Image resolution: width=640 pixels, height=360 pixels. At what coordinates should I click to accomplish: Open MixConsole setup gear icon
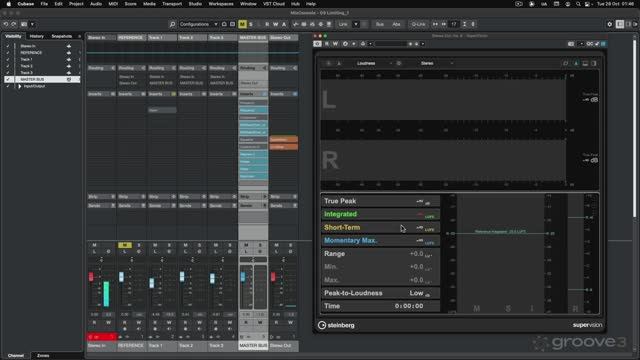[610, 24]
